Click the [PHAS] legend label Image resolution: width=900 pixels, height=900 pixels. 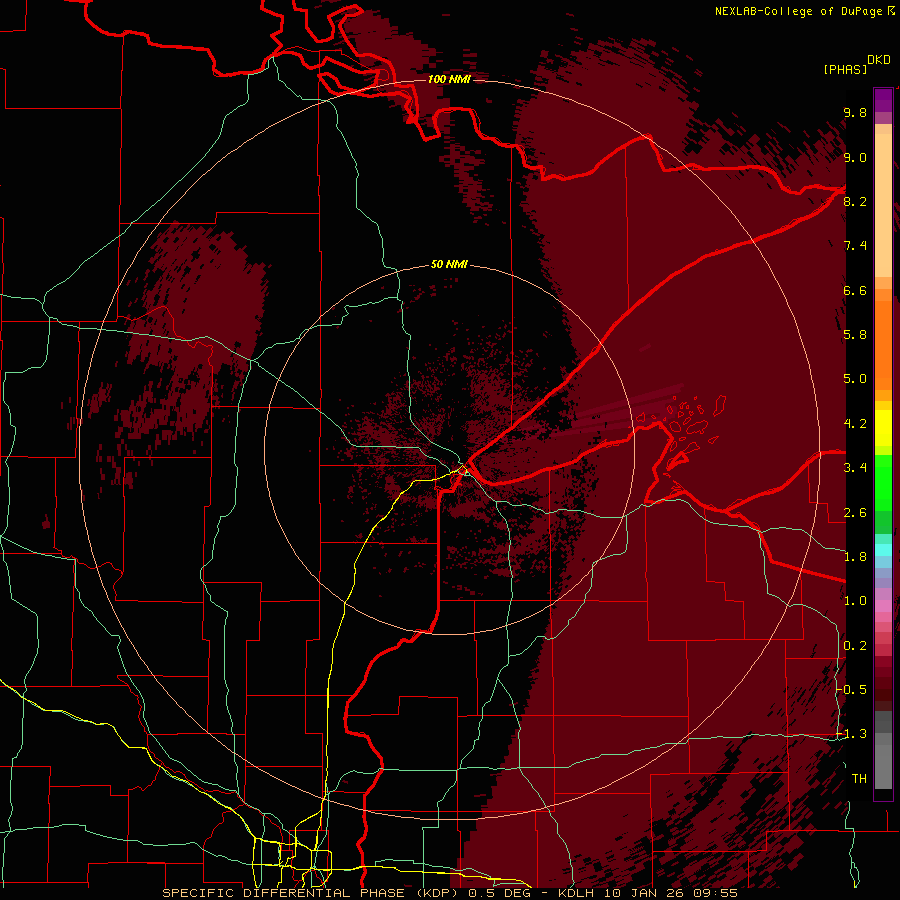(845, 70)
